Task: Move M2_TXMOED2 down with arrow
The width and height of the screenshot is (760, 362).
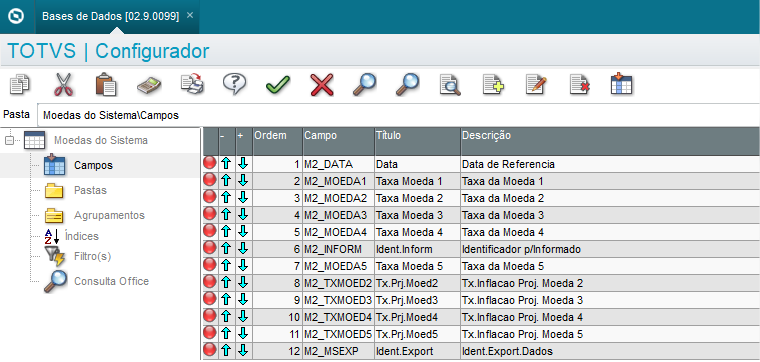Action: (243, 283)
